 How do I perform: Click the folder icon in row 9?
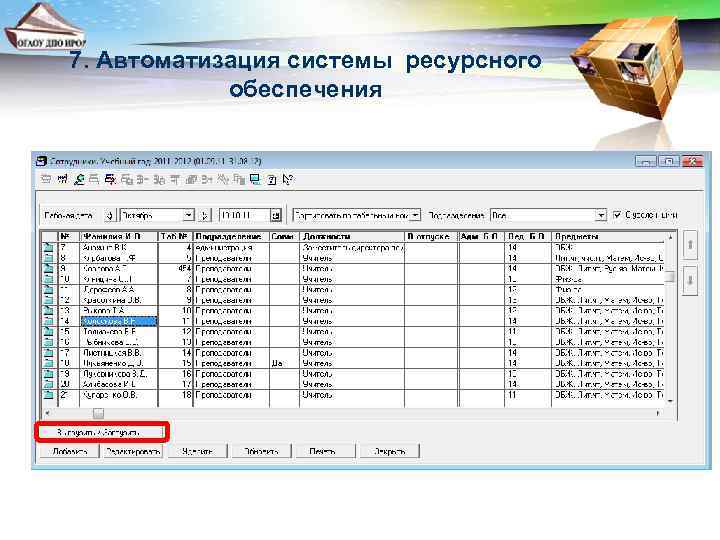[x=49, y=269]
